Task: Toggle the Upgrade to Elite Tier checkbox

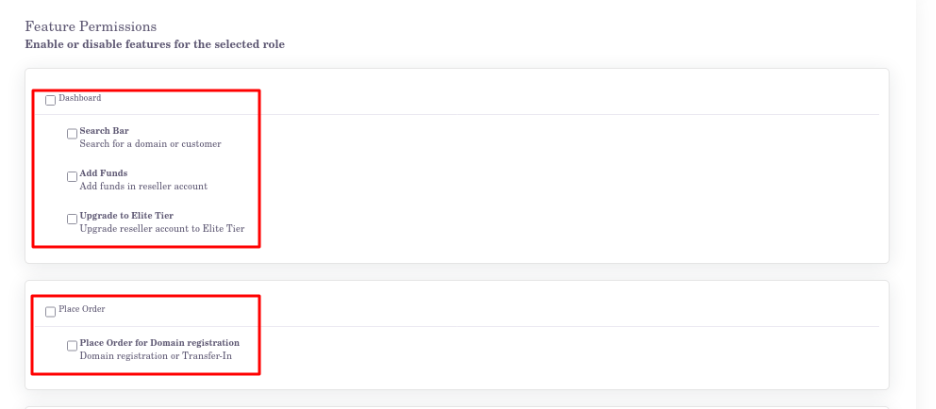Action: 72,219
